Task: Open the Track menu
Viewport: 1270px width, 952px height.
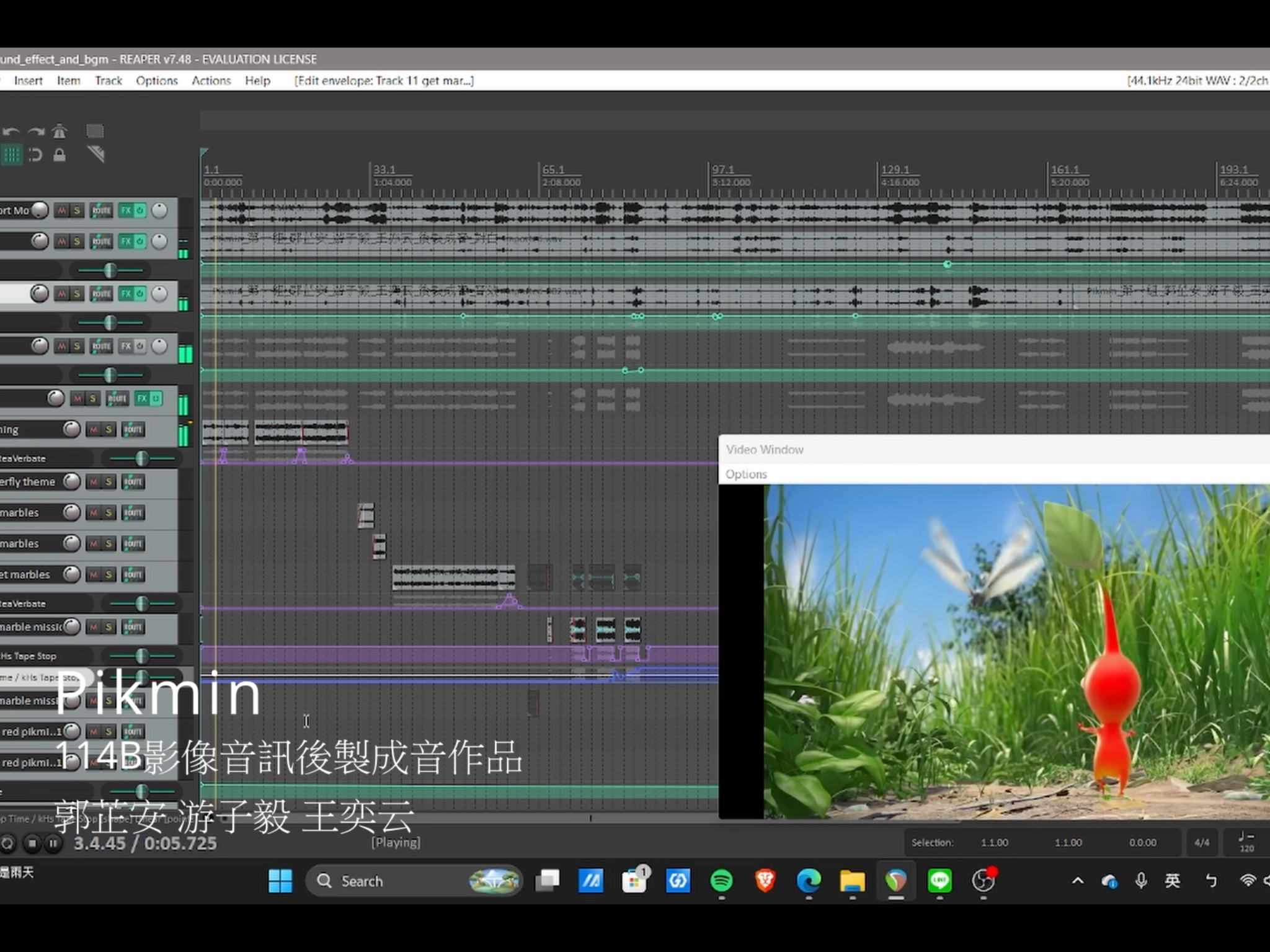Action: (109, 81)
